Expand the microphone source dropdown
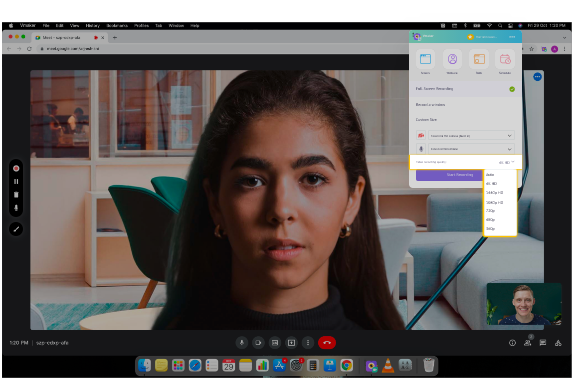Viewport: 572px width, 378px height. (471, 149)
